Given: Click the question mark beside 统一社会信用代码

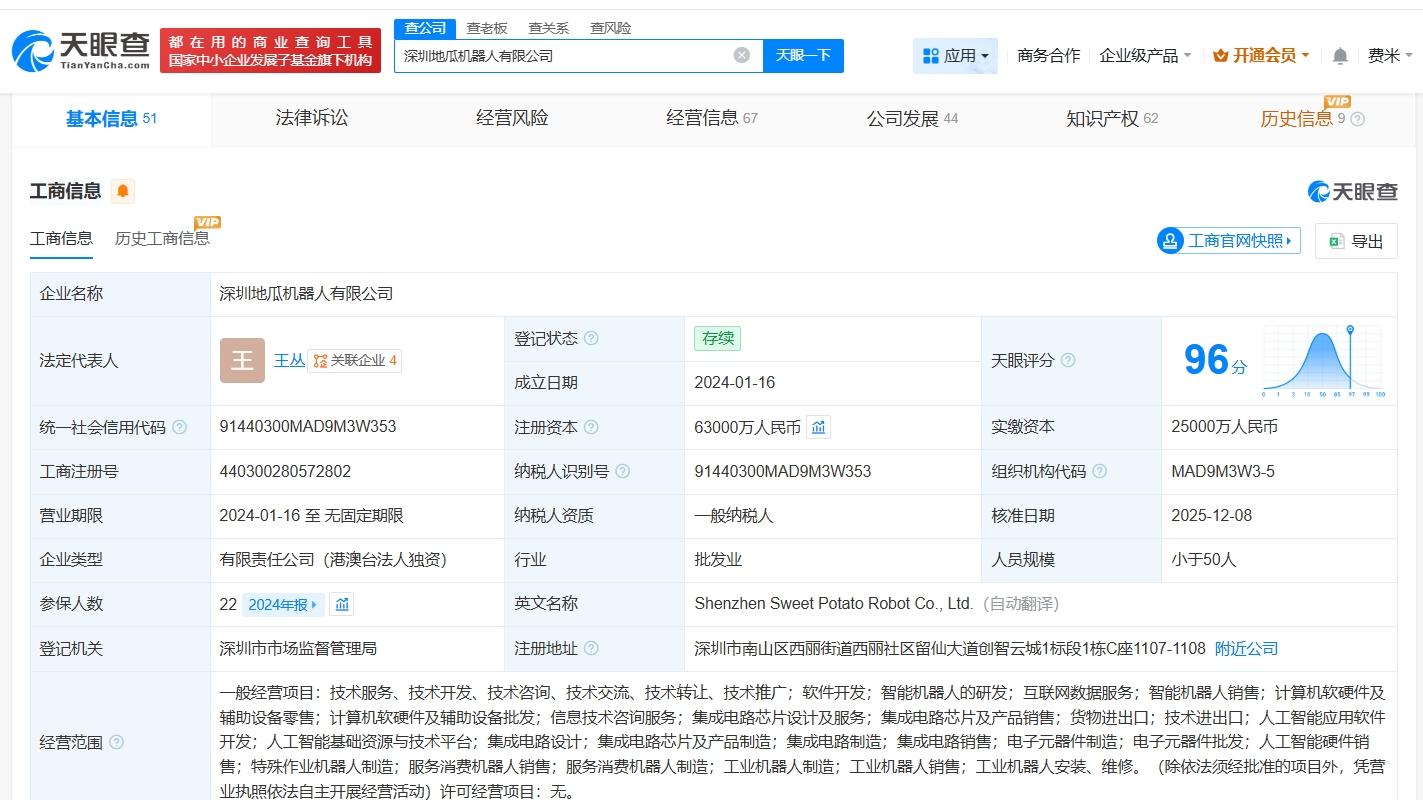Looking at the screenshot, I should click(179, 426).
